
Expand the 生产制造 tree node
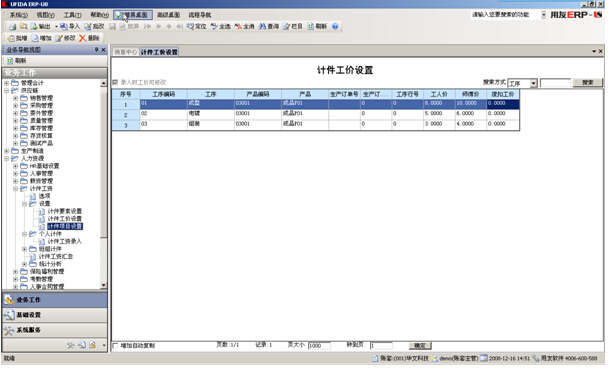(7, 151)
